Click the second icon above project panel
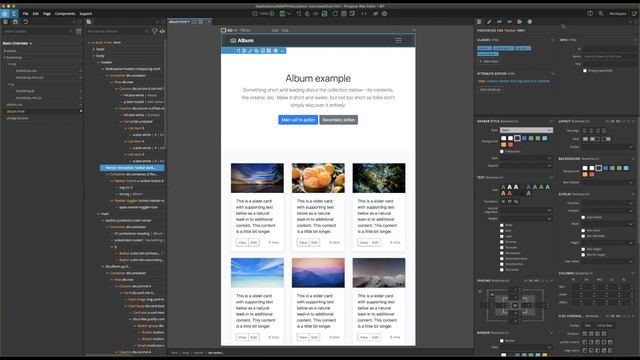Image resolution: width=640 pixels, height=360 pixels. (15, 22)
